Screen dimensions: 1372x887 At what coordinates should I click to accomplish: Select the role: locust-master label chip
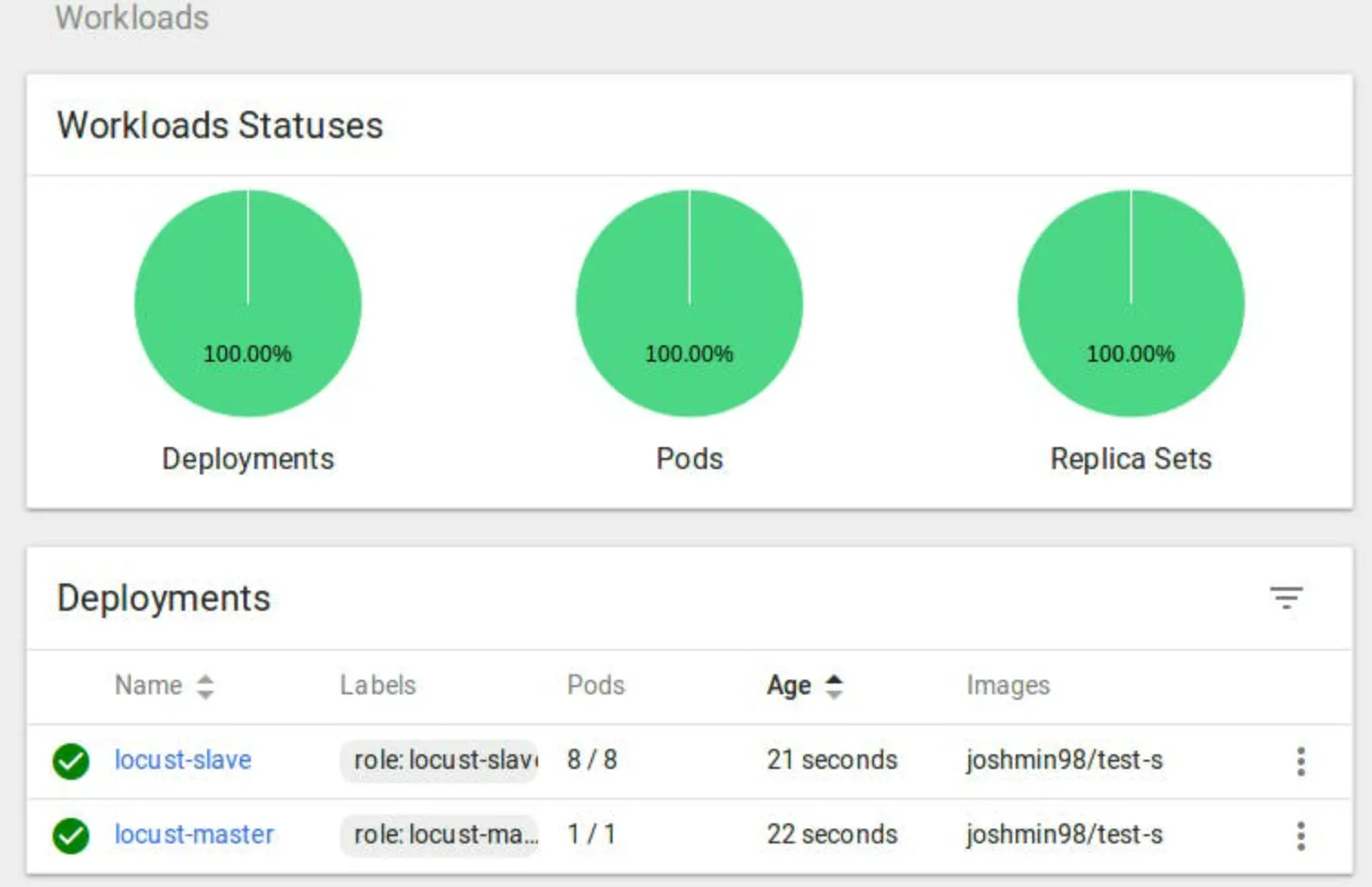point(440,834)
